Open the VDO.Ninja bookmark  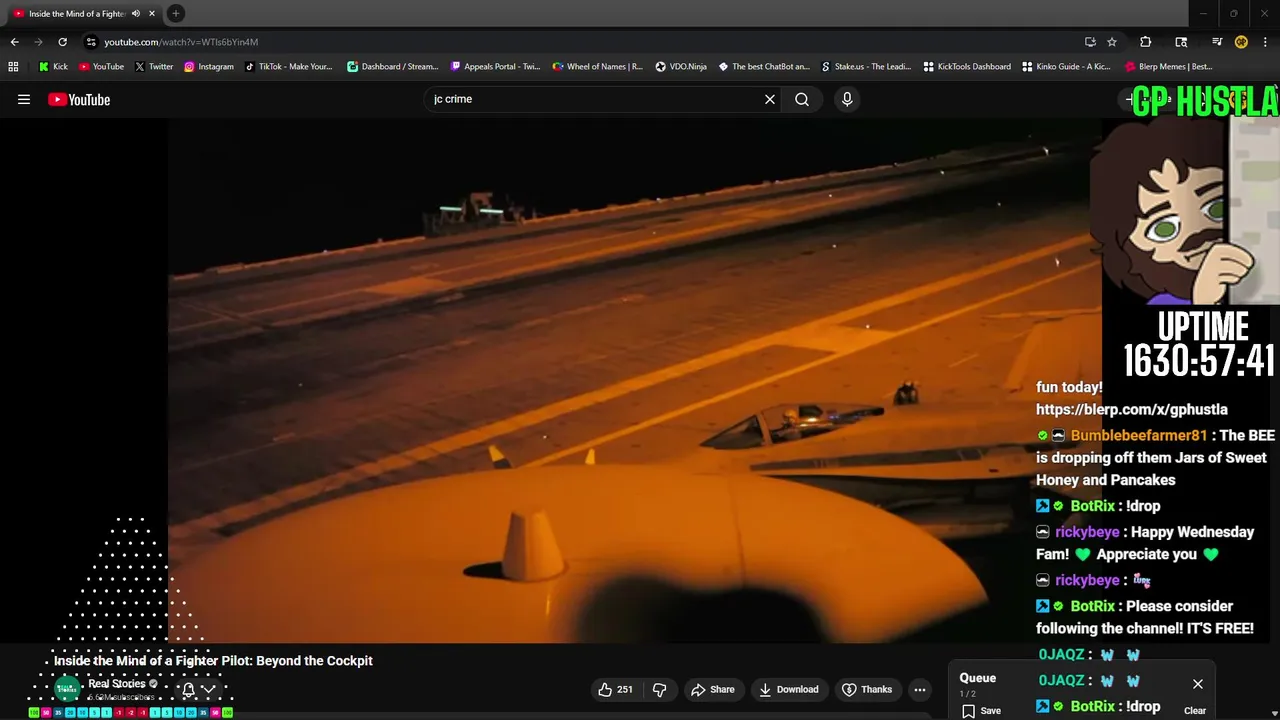pos(681,67)
